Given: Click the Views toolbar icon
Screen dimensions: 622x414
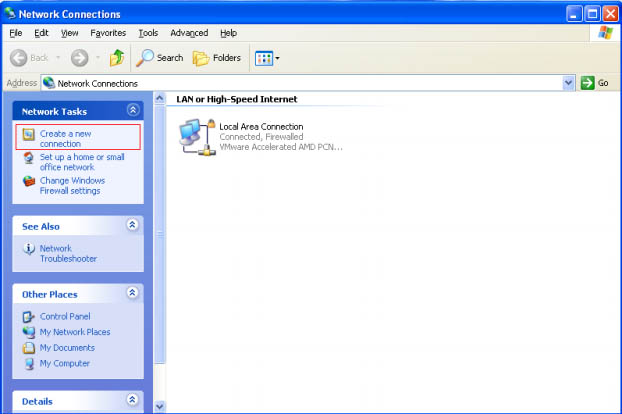Looking at the screenshot, I should (x=264, y=58).
